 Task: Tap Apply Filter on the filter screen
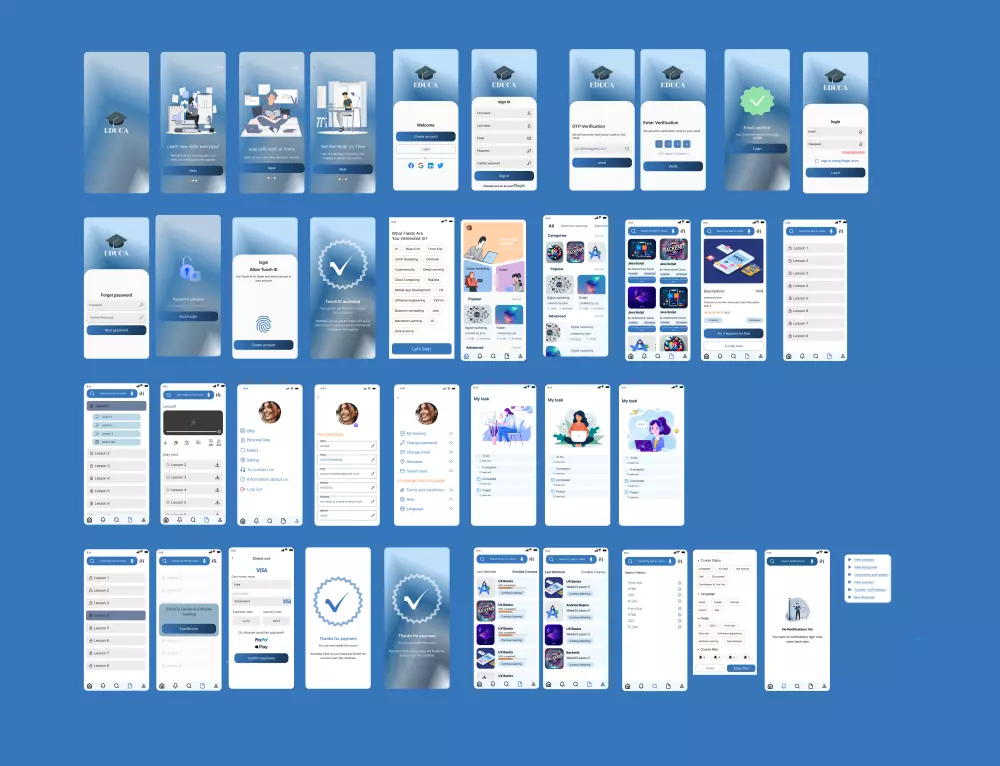742,668
